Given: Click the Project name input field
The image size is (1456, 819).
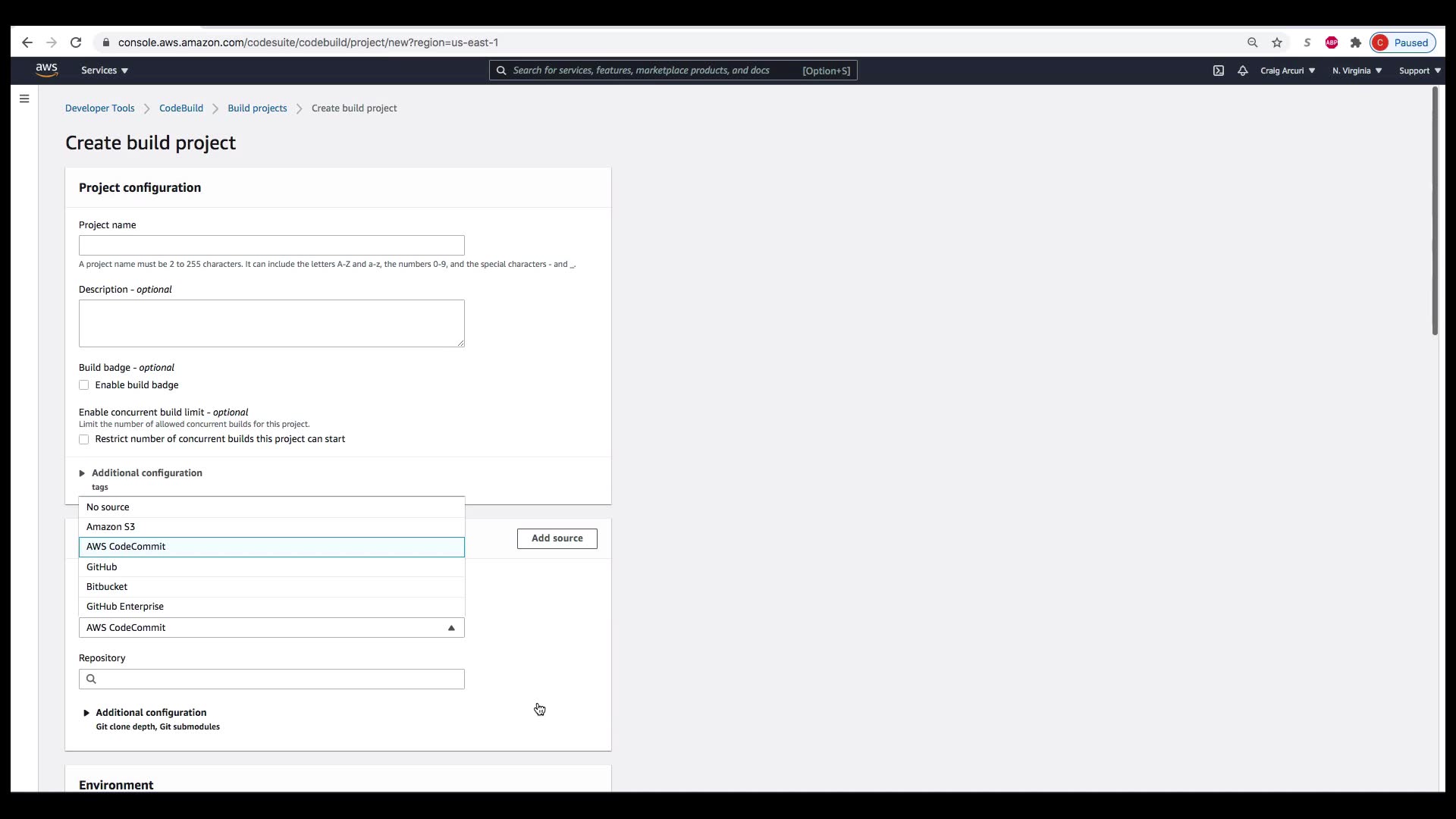Looking at the screenshot, I should pyautogui.click(x=271, y=246).
